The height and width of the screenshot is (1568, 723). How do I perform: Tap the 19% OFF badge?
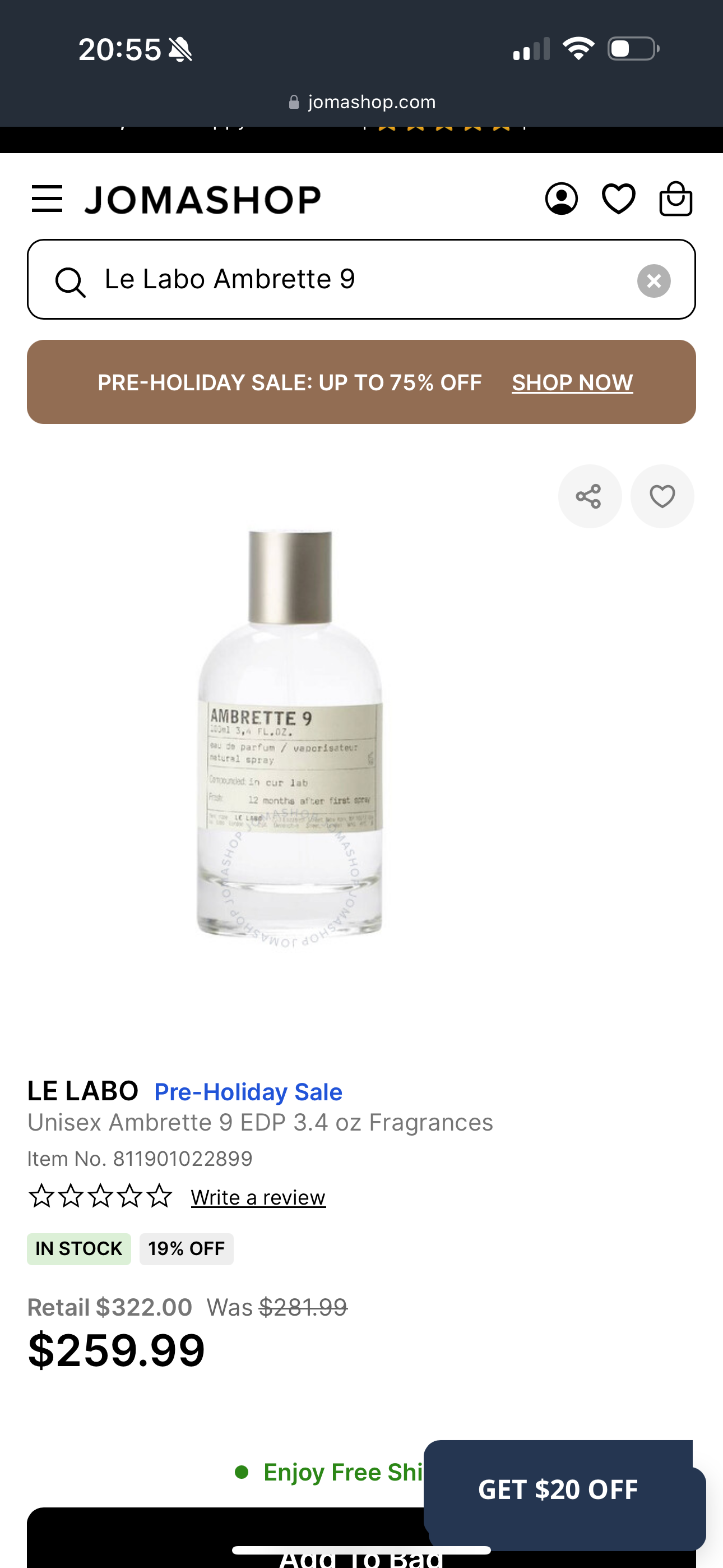(x=186, y=1249)
